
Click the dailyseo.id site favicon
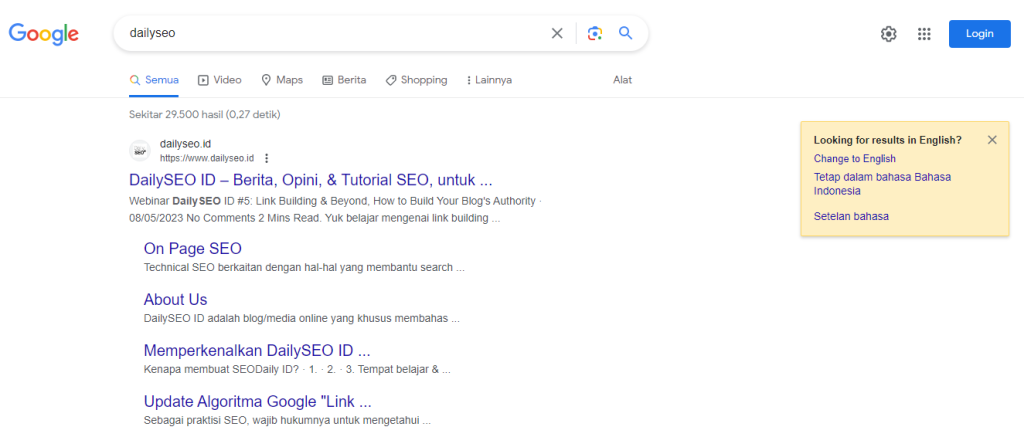(x=140, y=151)
